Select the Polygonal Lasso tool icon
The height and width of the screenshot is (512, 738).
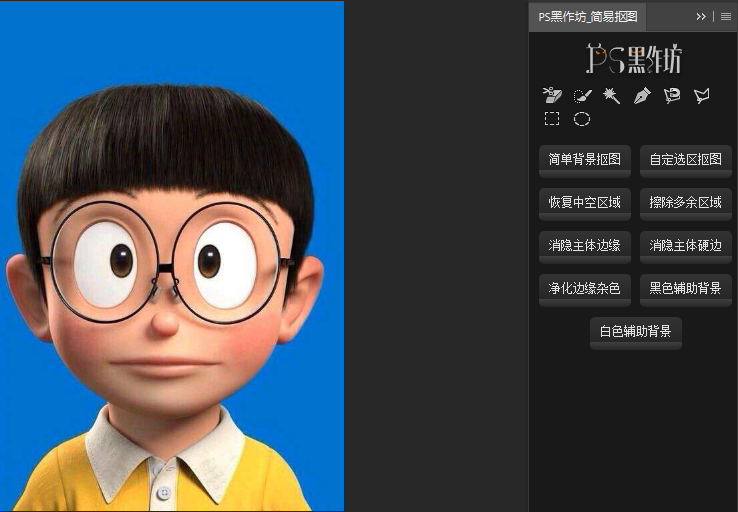point(701,96)
